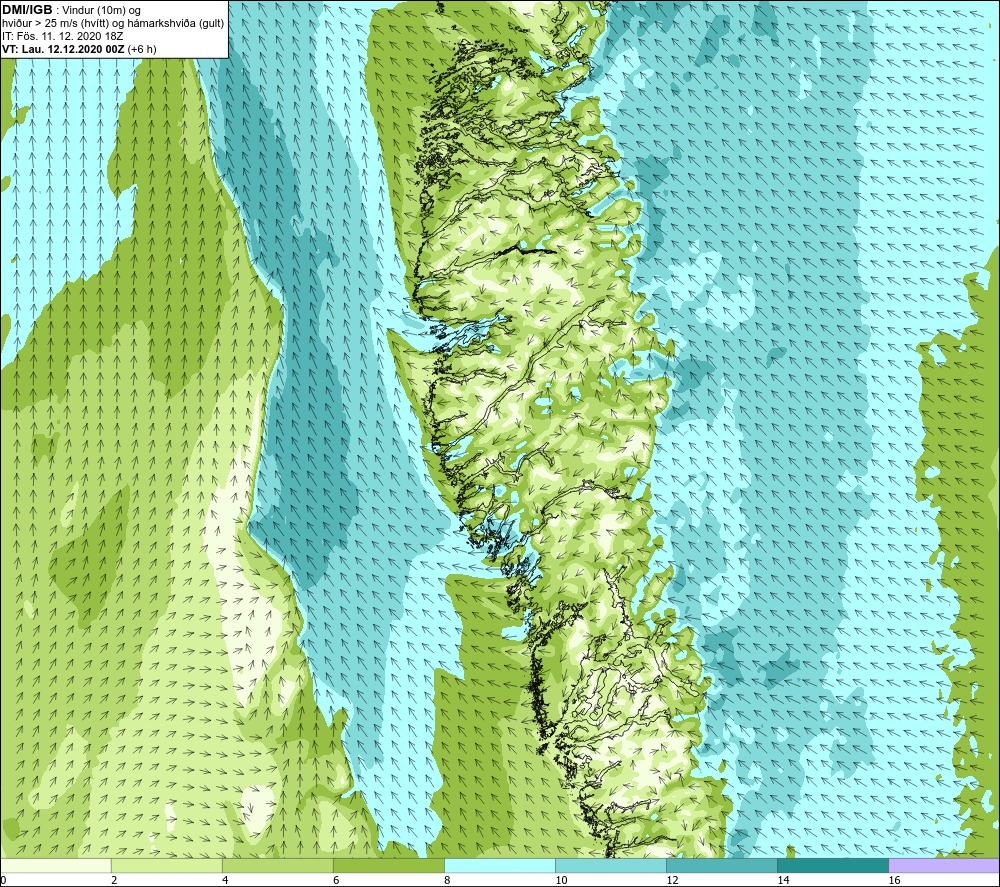The height and width of the screenshot is (887, 1000).
Task: Click the legend value label 16
Action: [894, 880]
